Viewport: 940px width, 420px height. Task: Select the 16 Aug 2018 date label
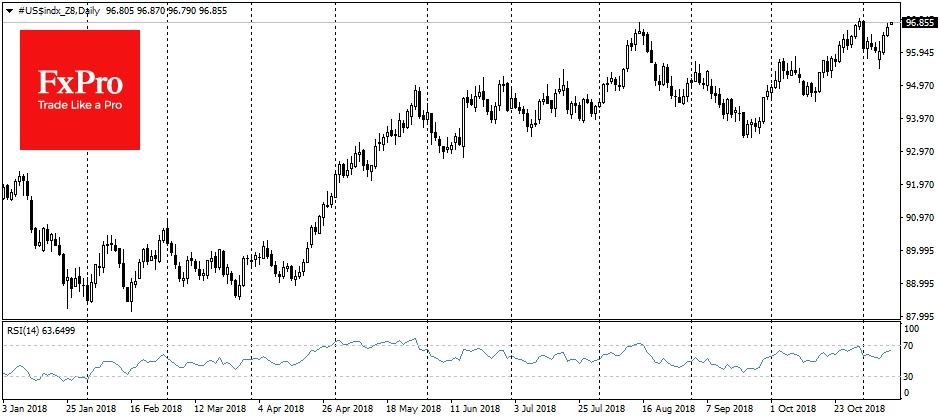[x=668, y=409]
